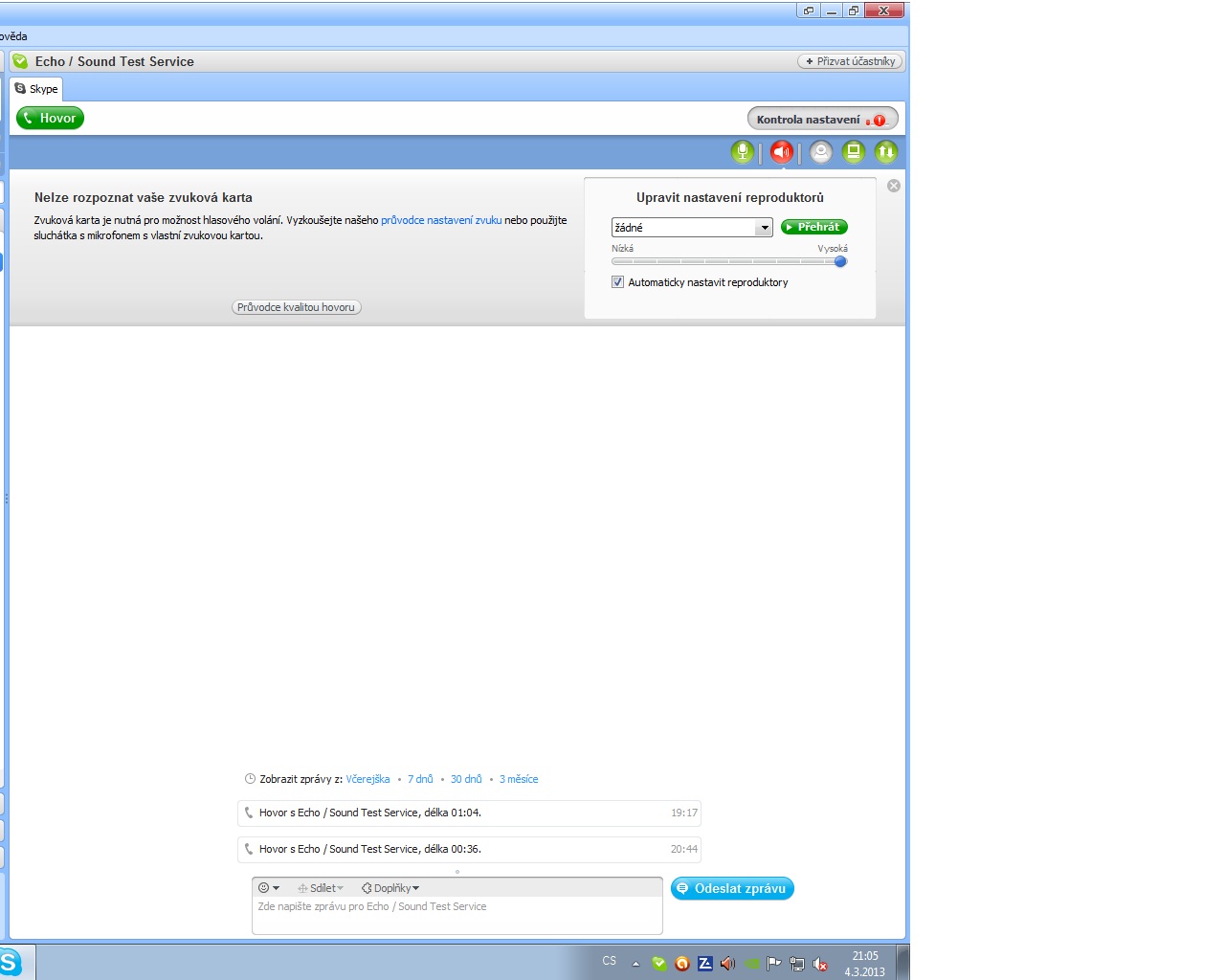Click the green NVIDIA tray icon

pyautogui.click(x=751, y=964)
